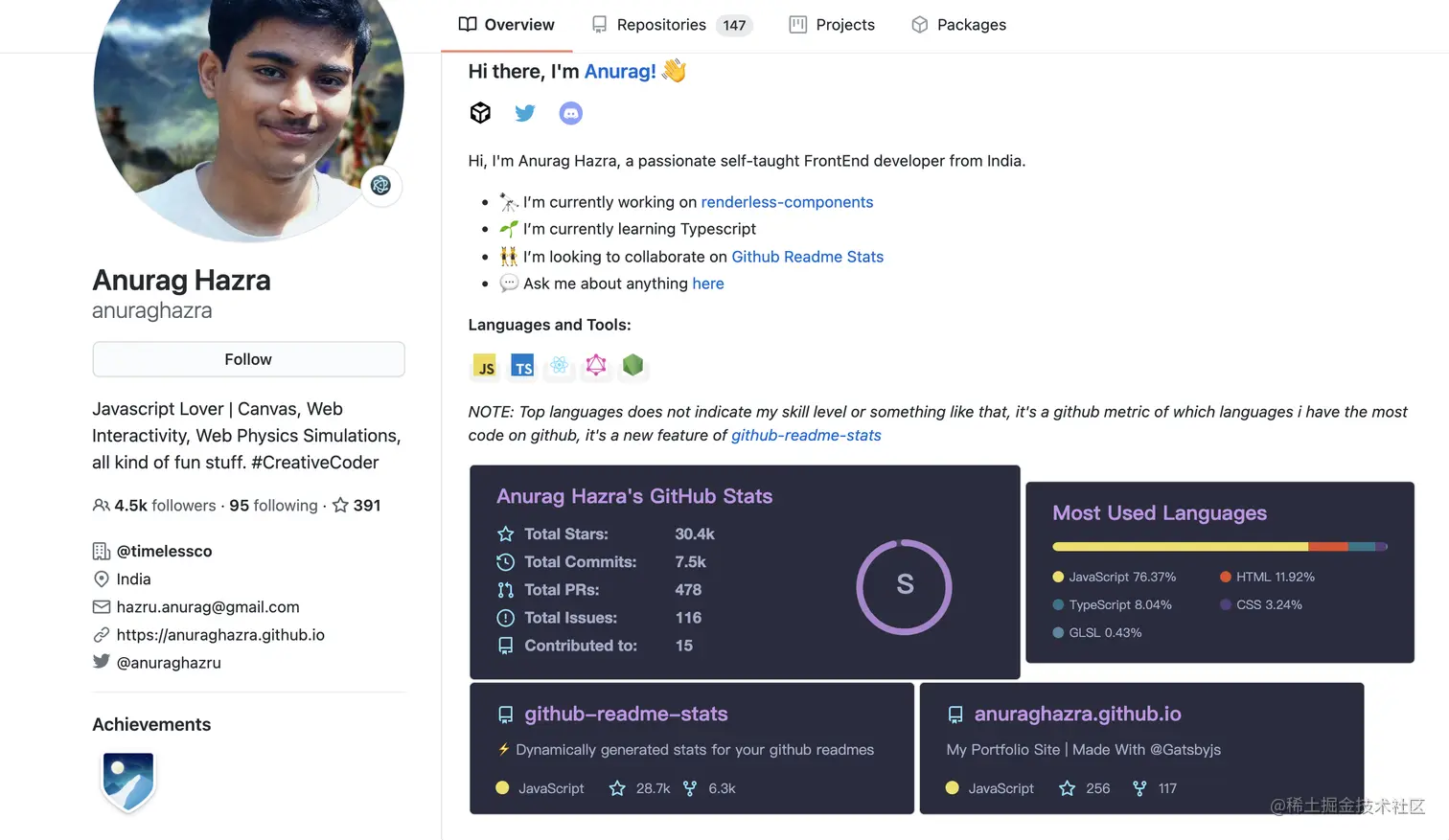1449x840 pixels.
Task: Click the 'Anurag Hazra's GitHub Stats' title
Action: pos(634,496)
